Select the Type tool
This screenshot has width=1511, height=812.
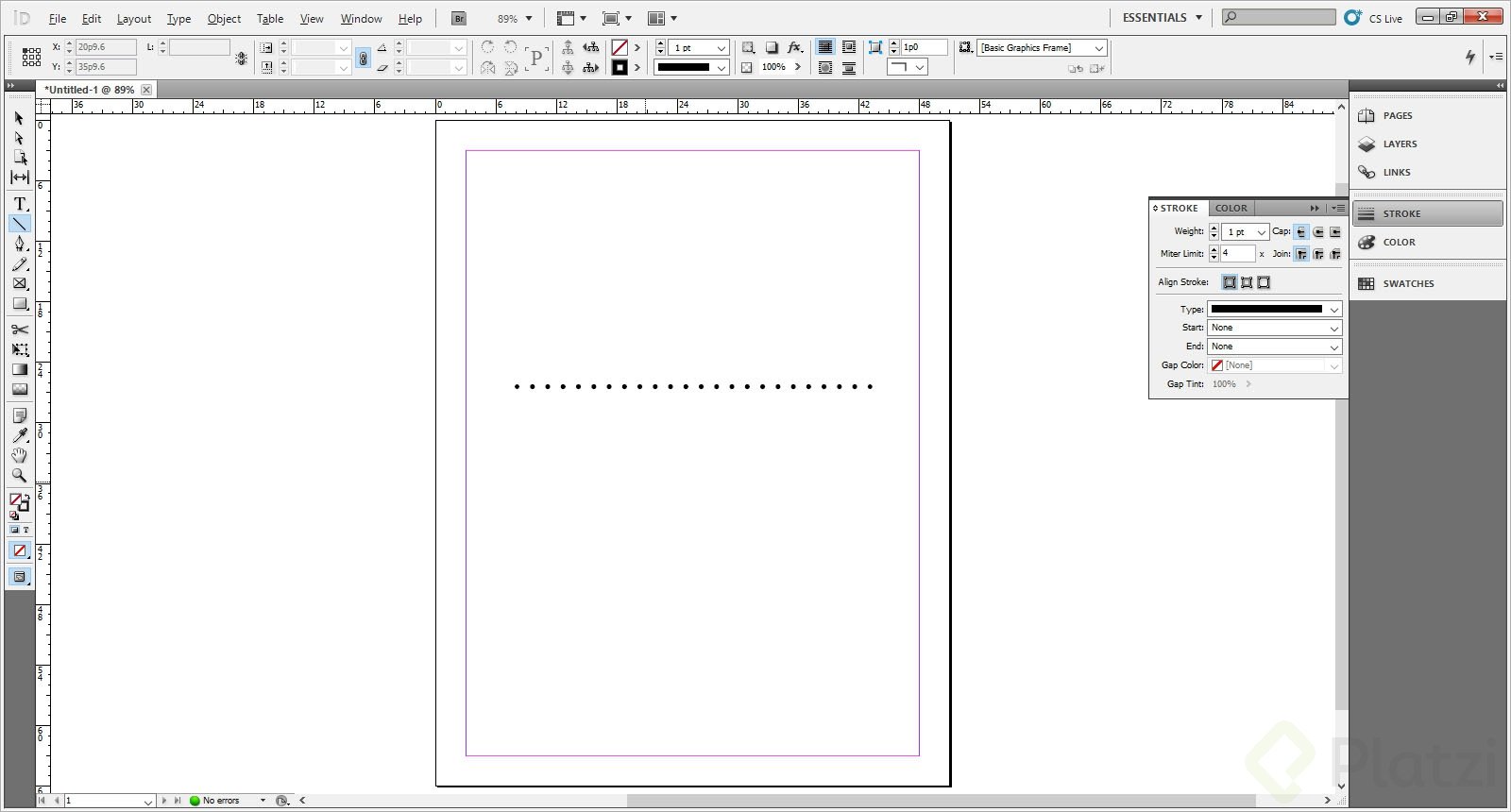pos(19,204)
